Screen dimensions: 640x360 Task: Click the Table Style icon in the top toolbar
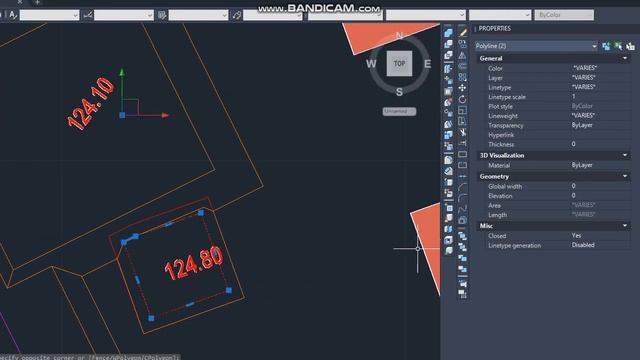(x=162, y=15)
